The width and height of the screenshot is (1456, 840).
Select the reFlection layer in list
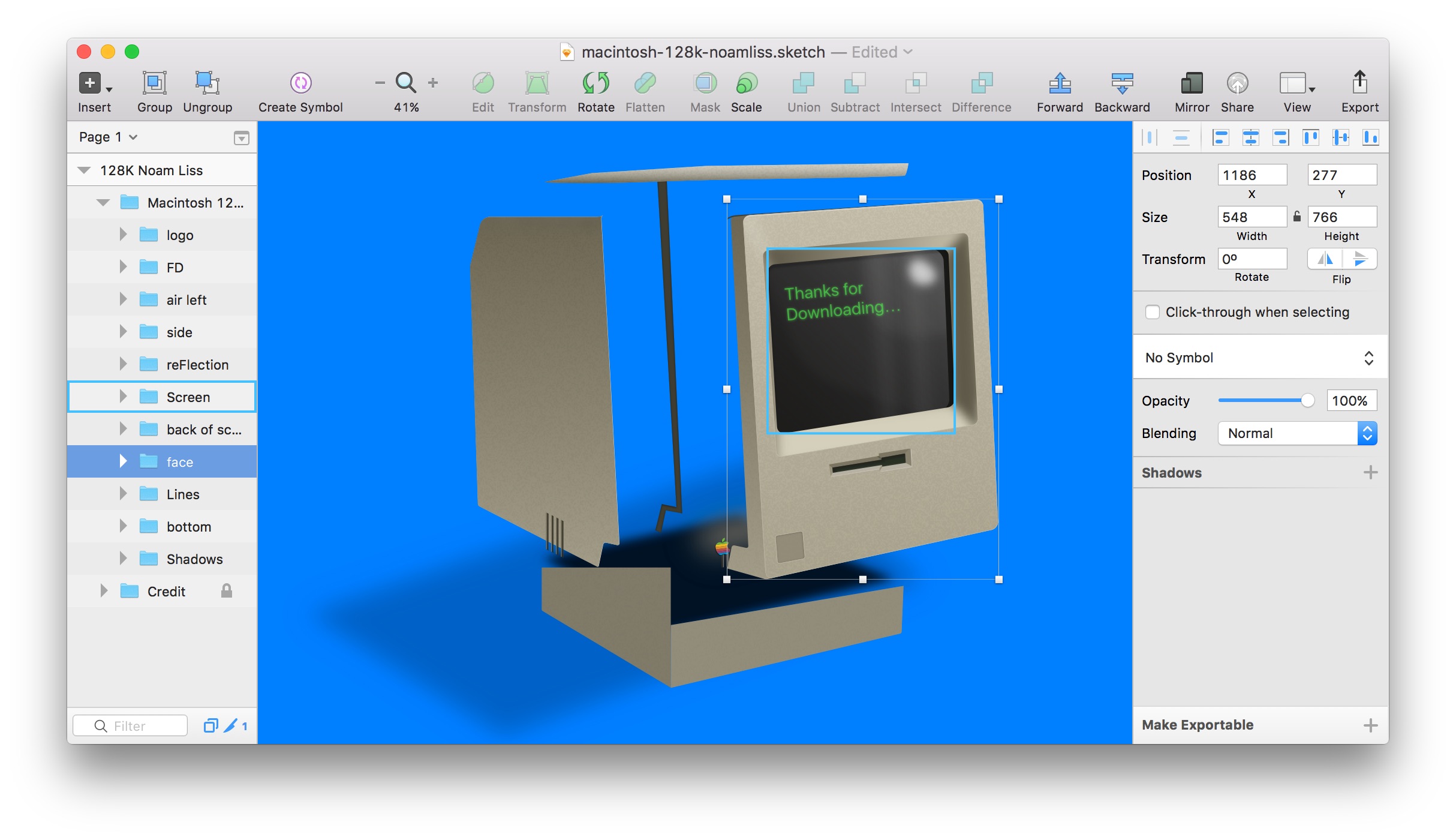tap(197, 365)
